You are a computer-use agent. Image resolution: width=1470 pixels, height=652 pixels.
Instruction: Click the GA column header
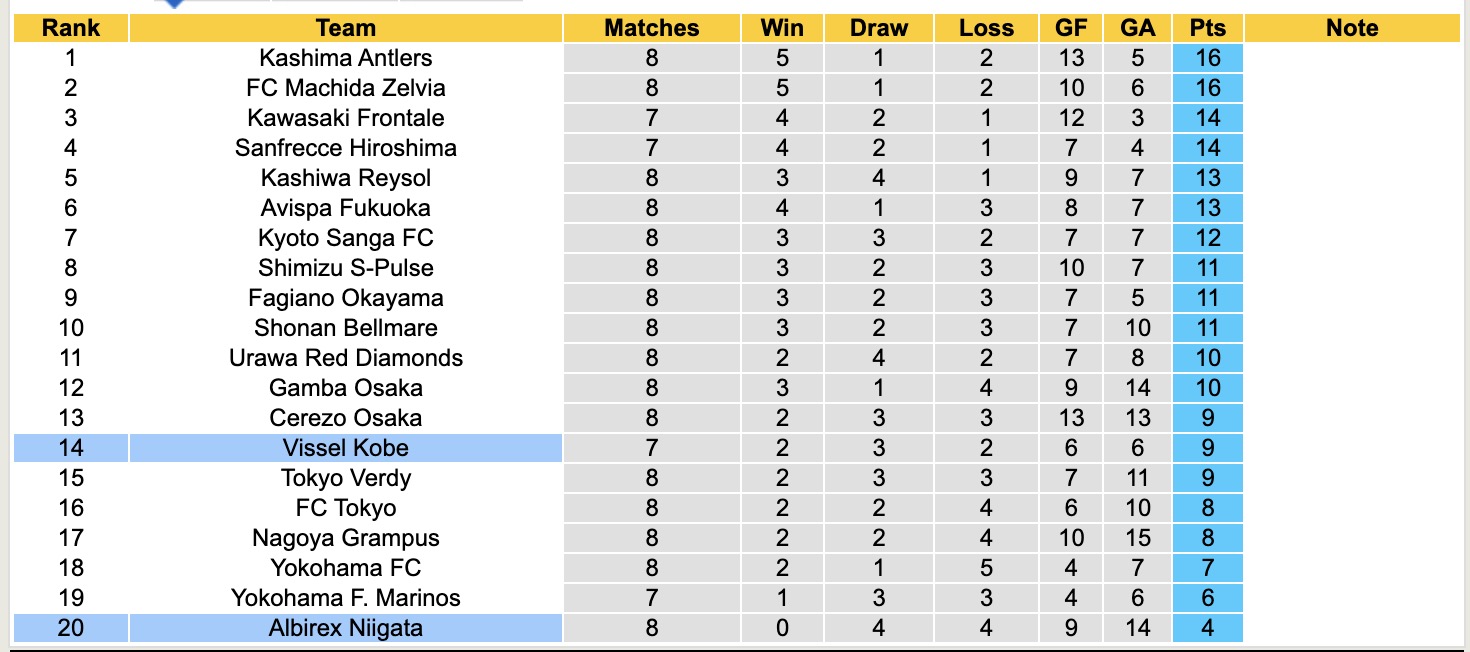[x=1138, y=28]
